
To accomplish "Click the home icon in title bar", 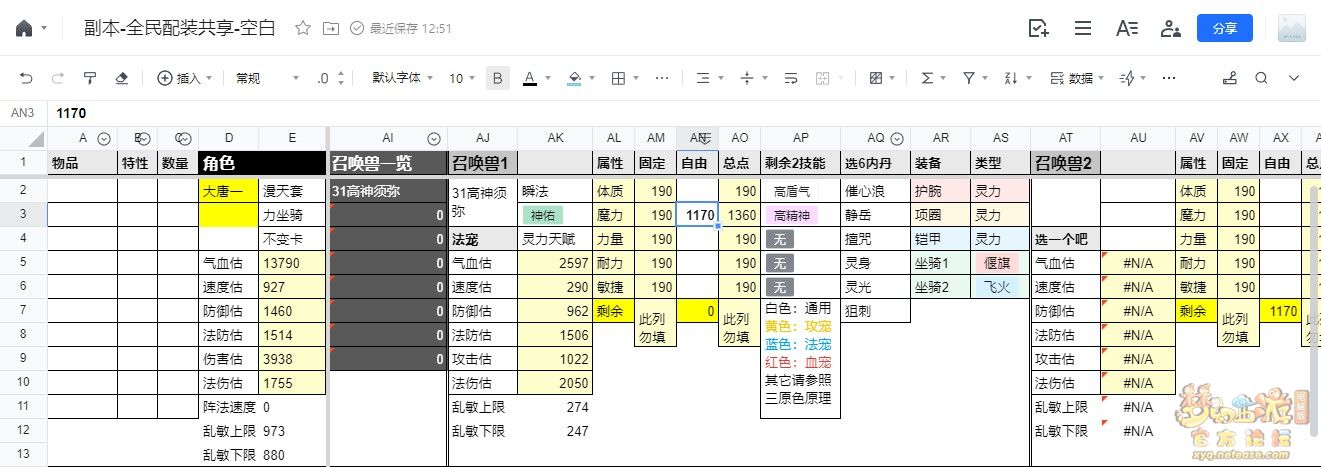I will [x=24, y=28].
